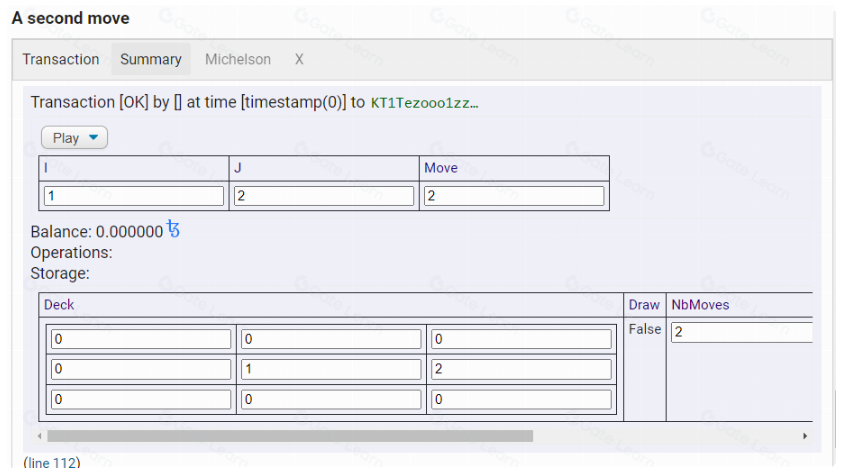The image size is (843, 468).
Task: Click the I parameter input field
Action: point(134,196)
